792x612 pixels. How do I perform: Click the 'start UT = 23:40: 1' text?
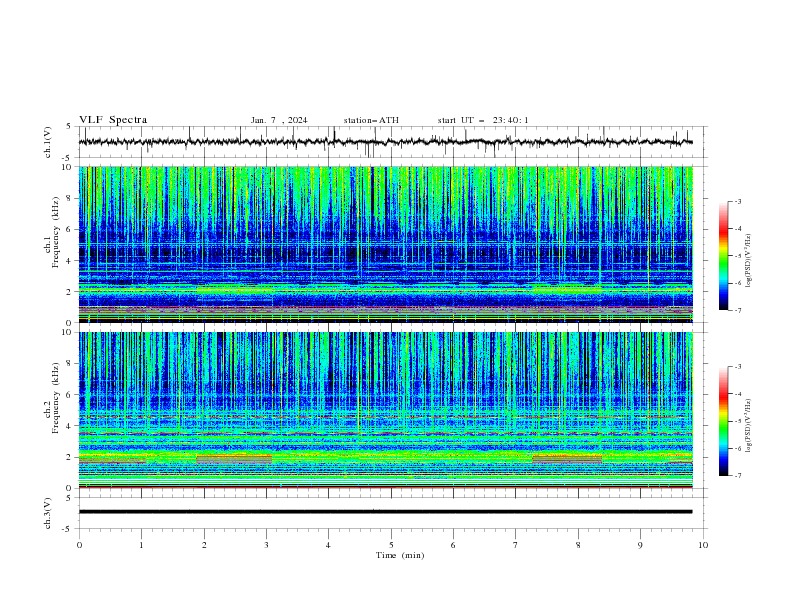click(x=483, y=120)
